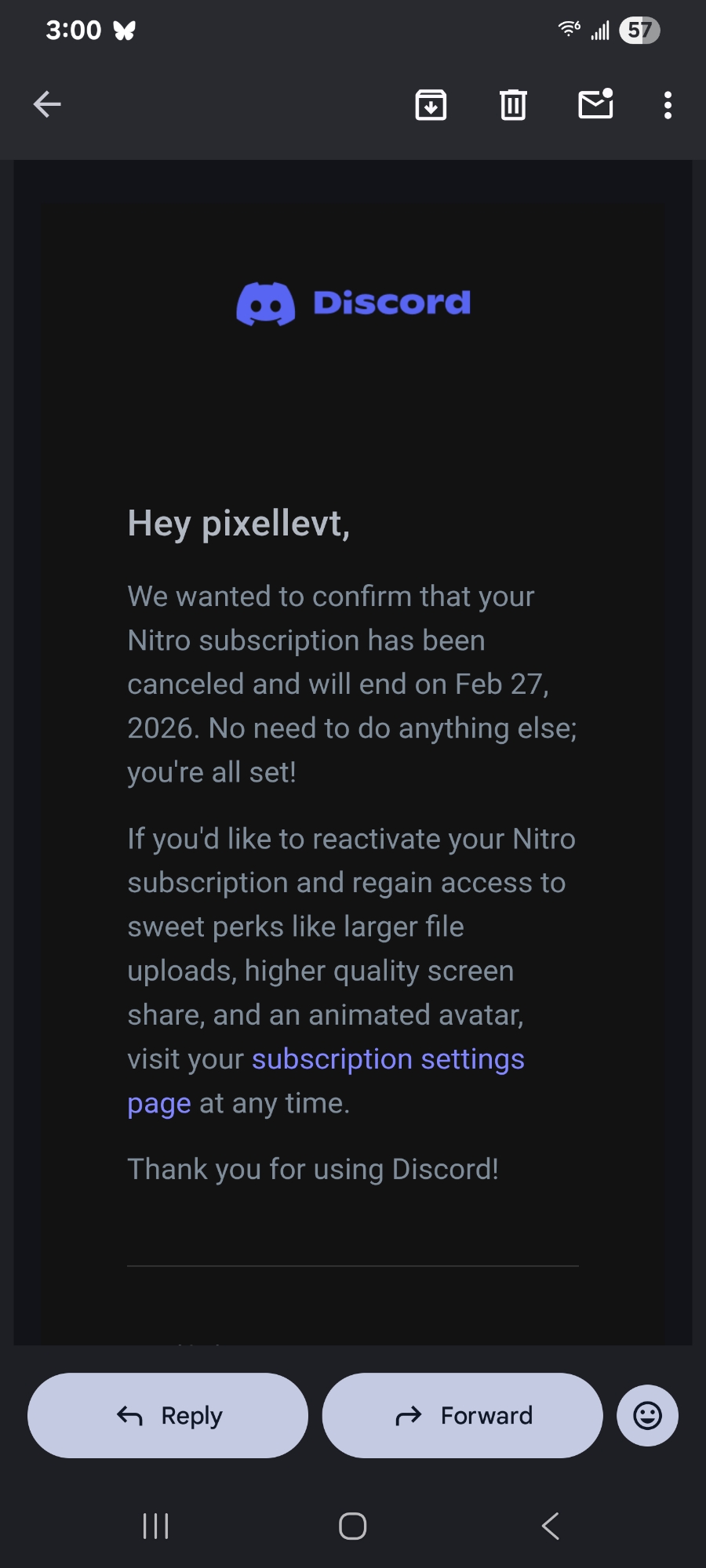This screenshot has height=1568, width=706.
Task: Archive this Discord email
Action: (x=431, y=104)
